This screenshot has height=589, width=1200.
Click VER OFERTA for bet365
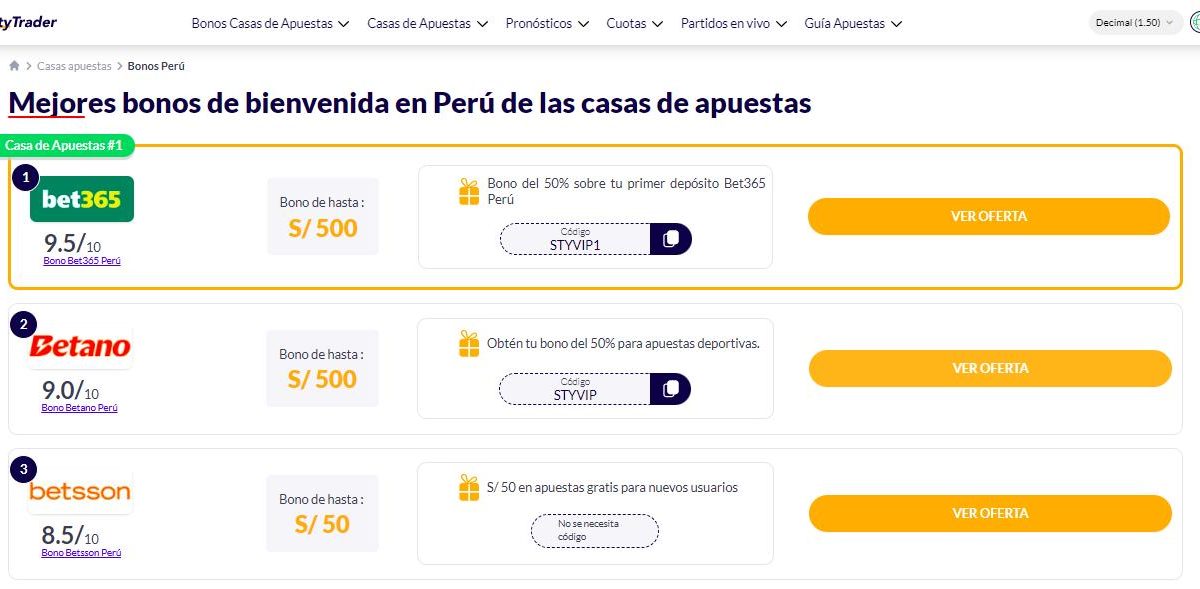pos(988,216)
